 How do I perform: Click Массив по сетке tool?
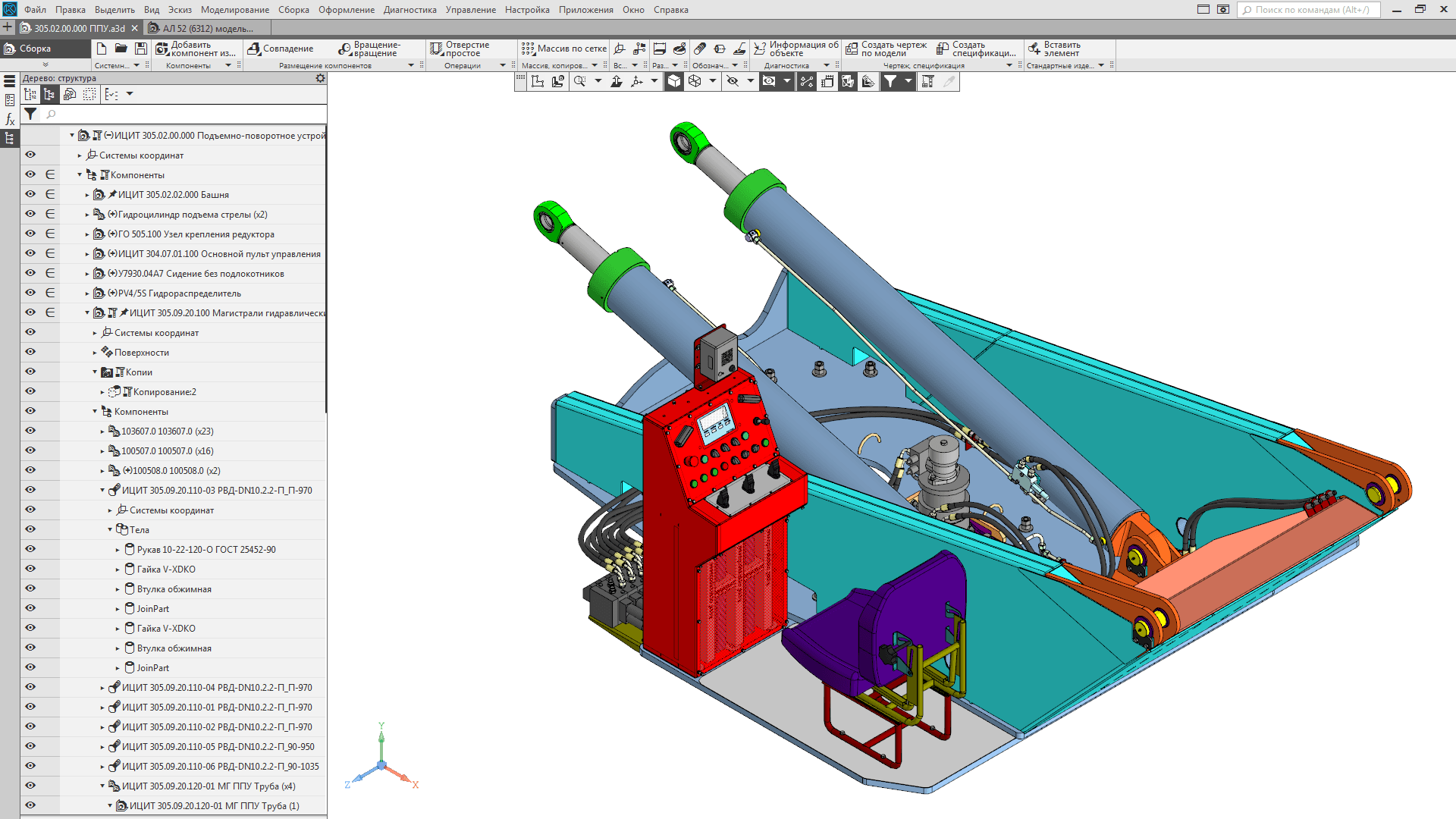point(564,49)
